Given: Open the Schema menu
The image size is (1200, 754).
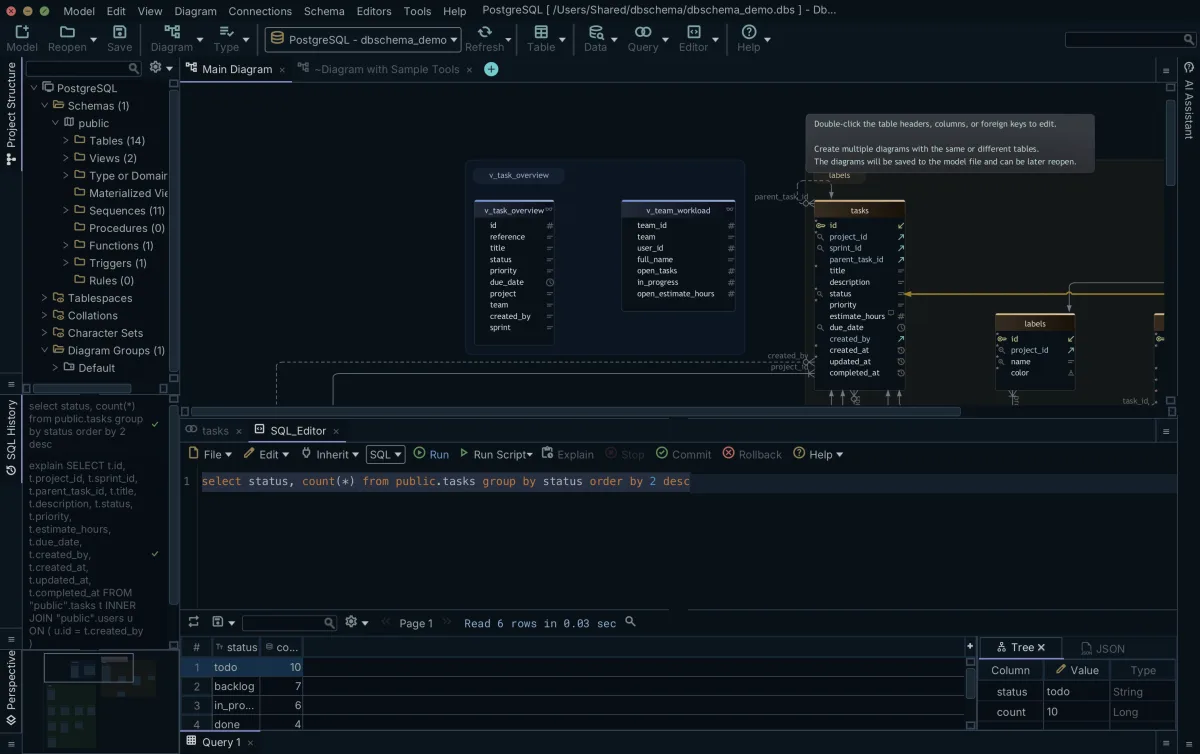Looking at the screenshot, I should pyautogui.click(x=324, y=11).
